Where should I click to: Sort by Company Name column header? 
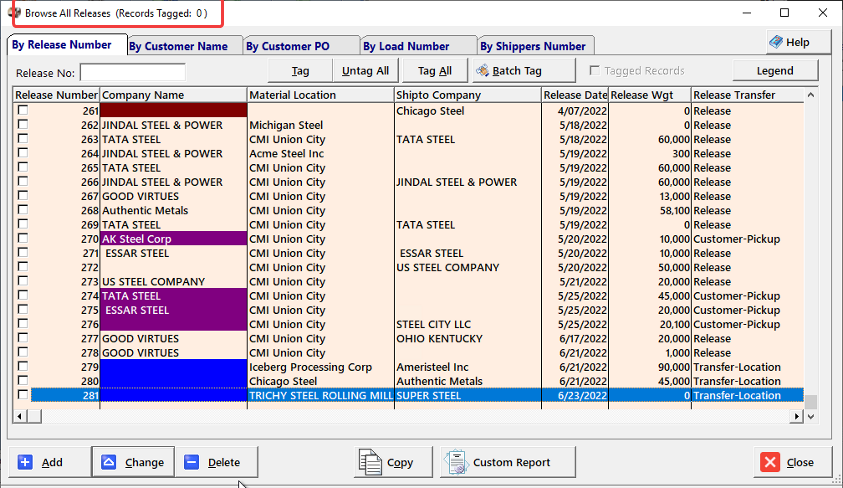[x=174, y=95]
